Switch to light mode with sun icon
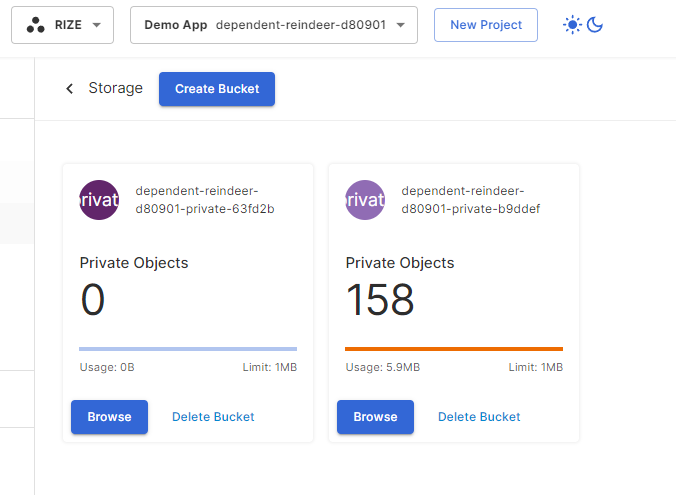 pos(572,25)
